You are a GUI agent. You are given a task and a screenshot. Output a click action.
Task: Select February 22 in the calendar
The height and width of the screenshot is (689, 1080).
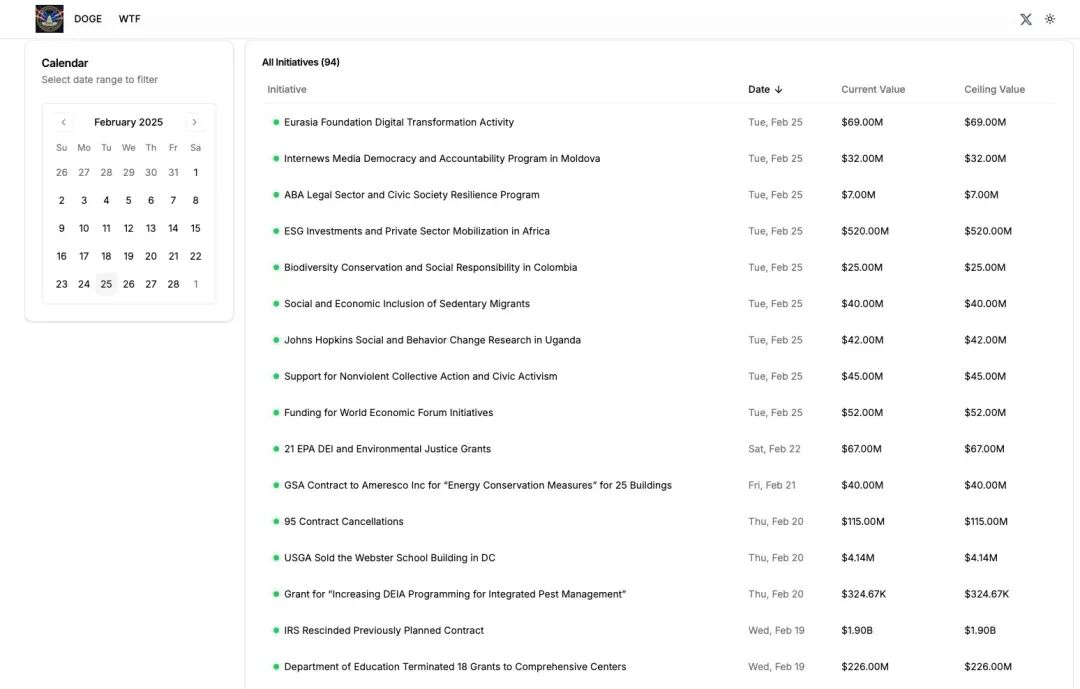[196, 256]
